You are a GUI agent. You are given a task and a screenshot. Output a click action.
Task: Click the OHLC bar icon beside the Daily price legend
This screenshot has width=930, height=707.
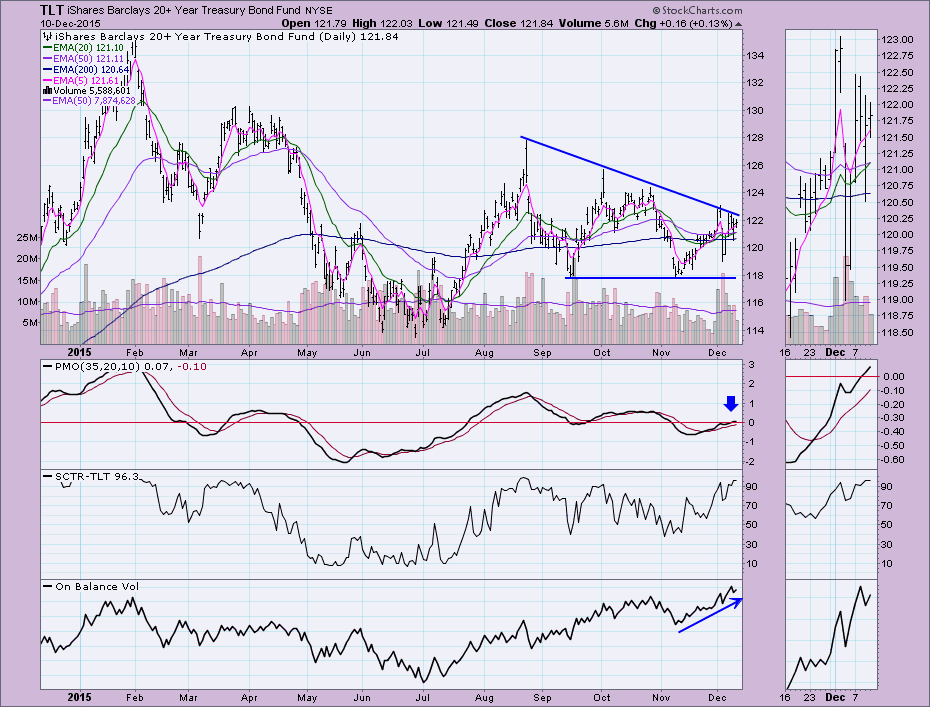coord(45,37)
